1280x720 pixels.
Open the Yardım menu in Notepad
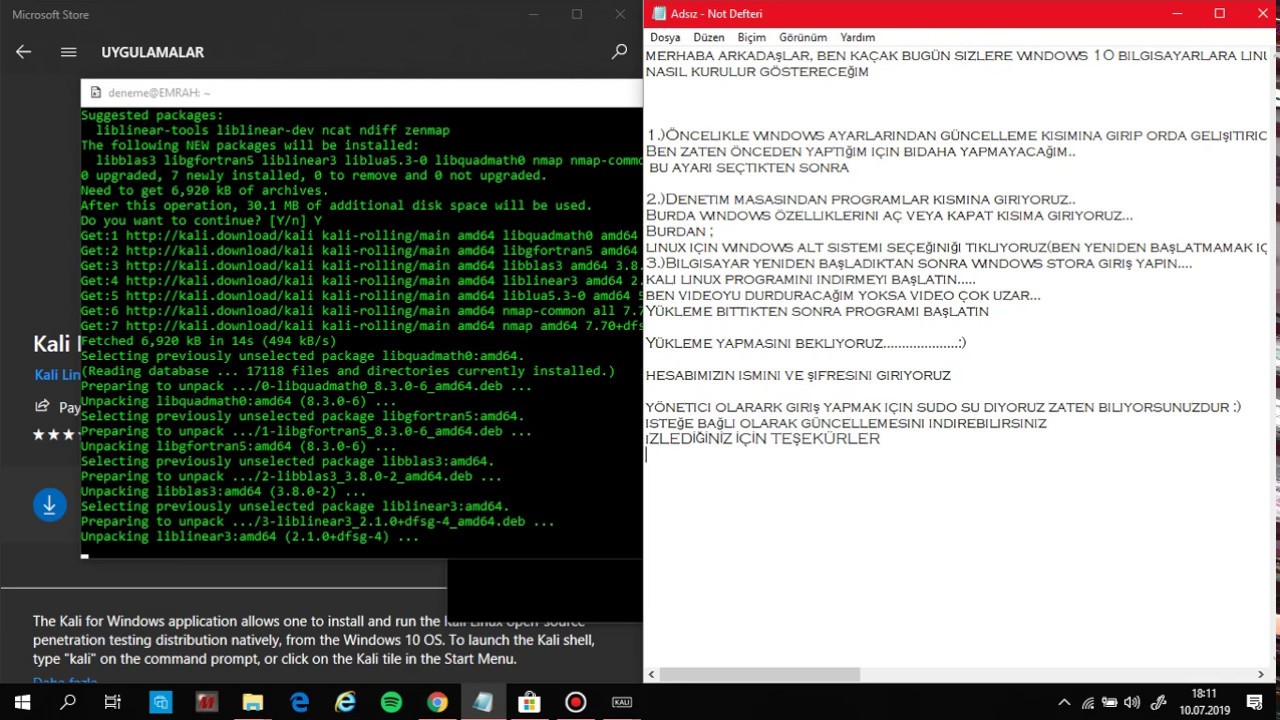[x=857, y=37]
